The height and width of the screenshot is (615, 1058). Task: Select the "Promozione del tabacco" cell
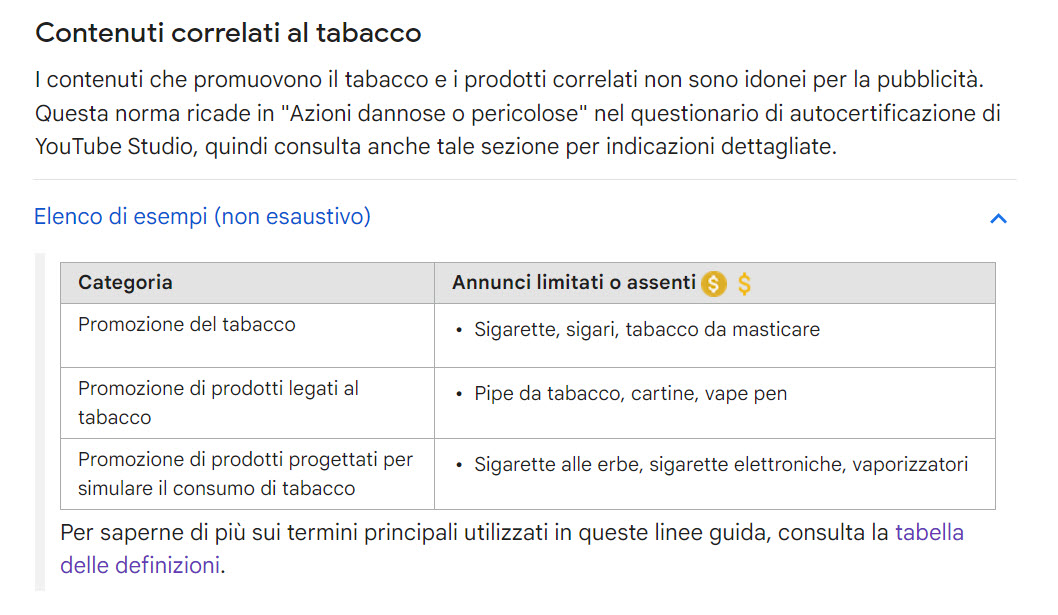click(x=248, y=336)
